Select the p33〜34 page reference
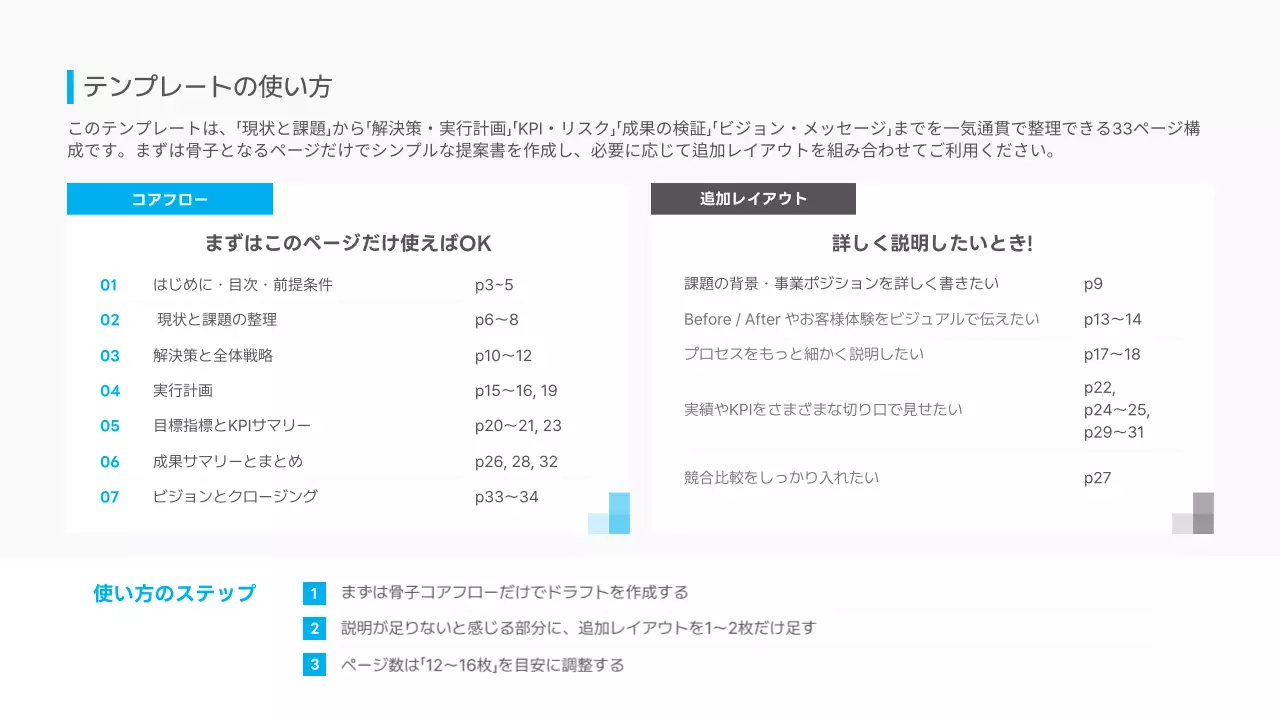1280x720 pixels. click(508, 496)
